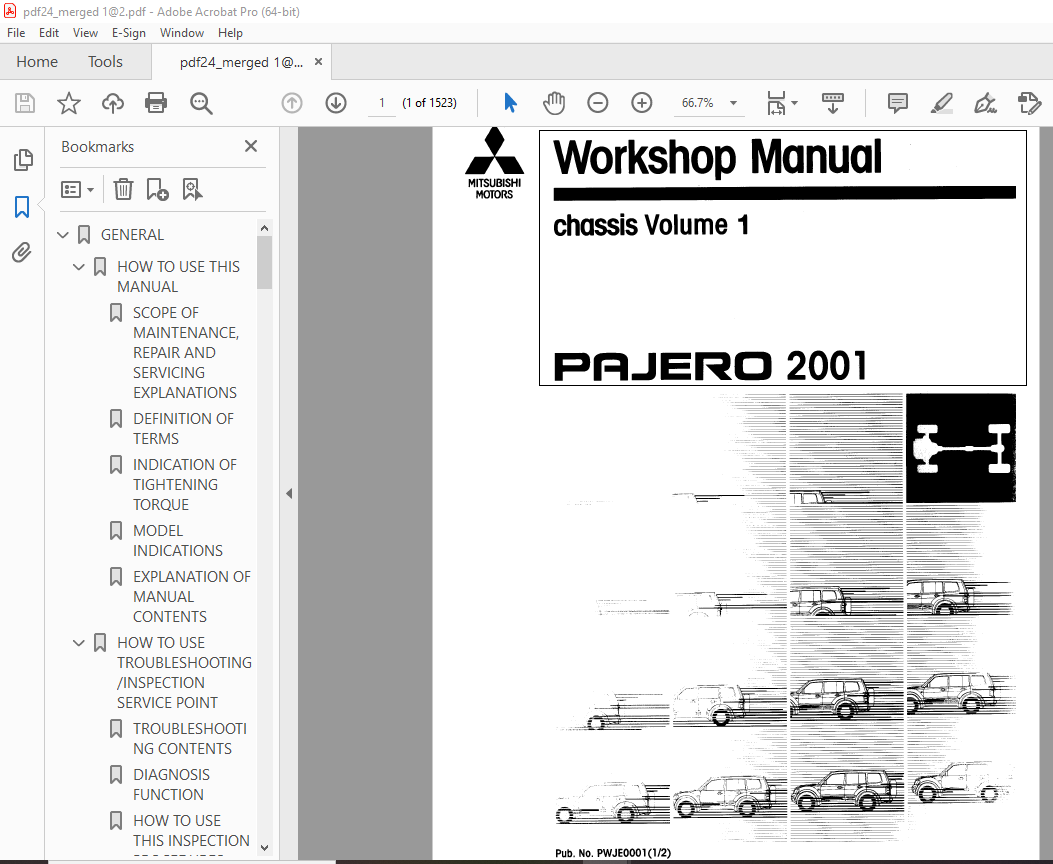Screen dimensions: 1053x864
Task: Open the Edit menu
Action: [x=48, y=33]
